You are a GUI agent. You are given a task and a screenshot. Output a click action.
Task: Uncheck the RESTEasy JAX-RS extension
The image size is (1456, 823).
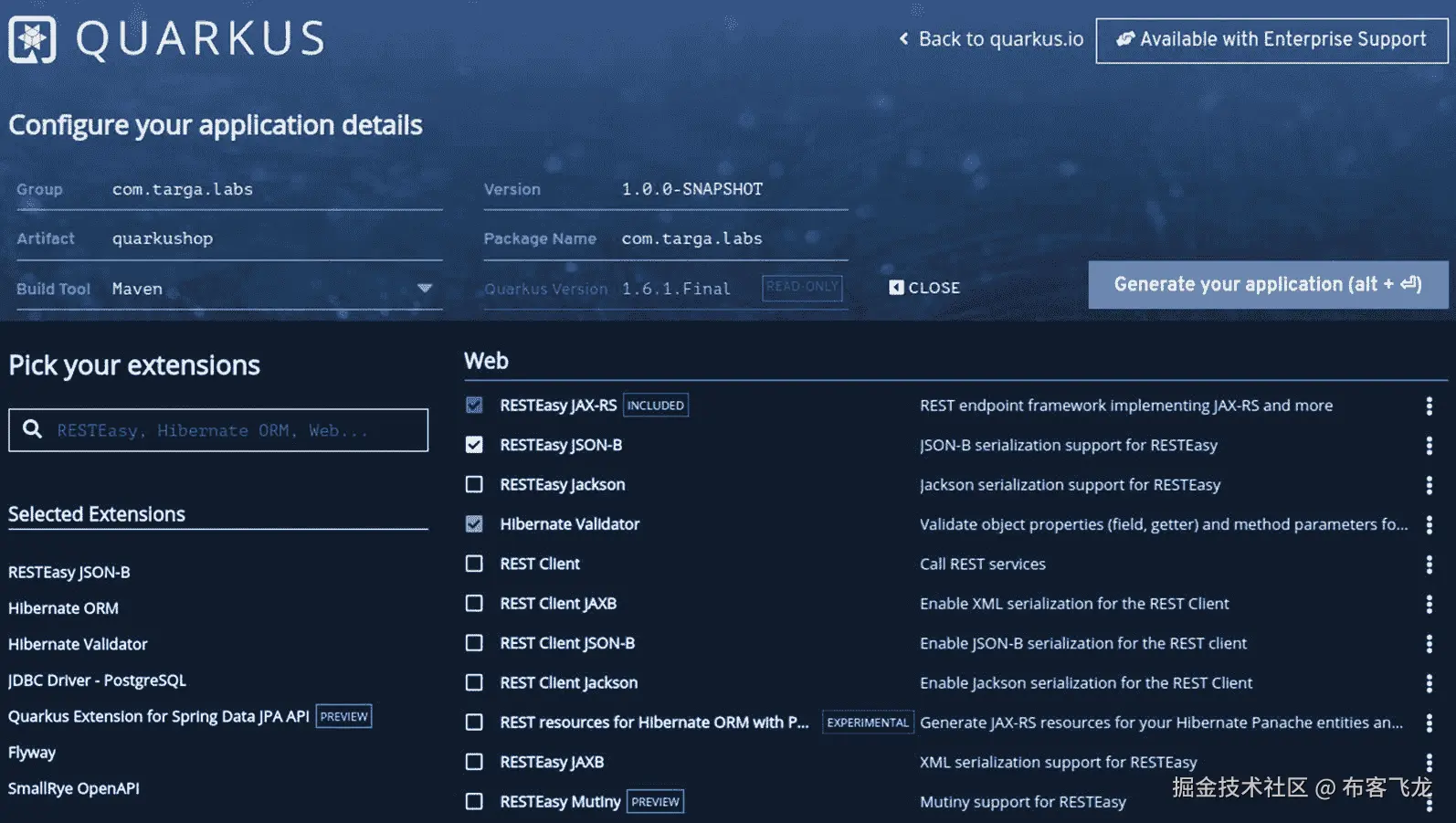pos(474,405)
